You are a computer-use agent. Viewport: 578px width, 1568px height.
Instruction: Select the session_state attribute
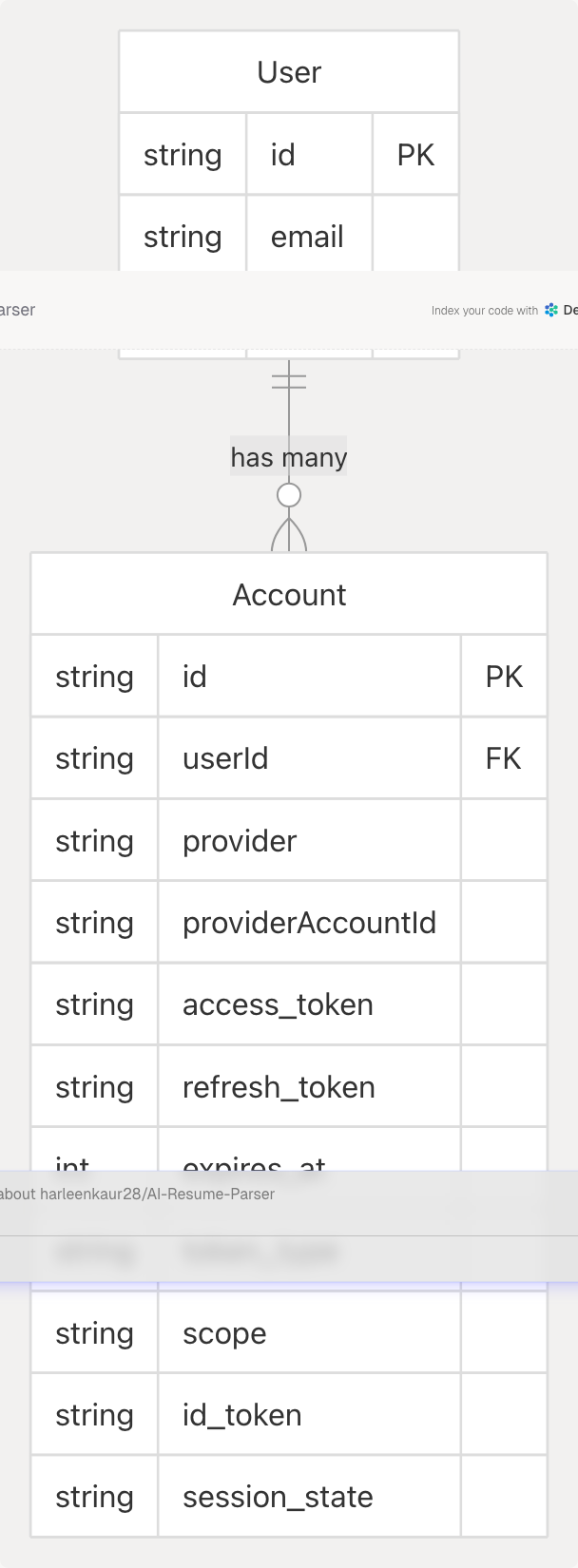[278, 1497]
